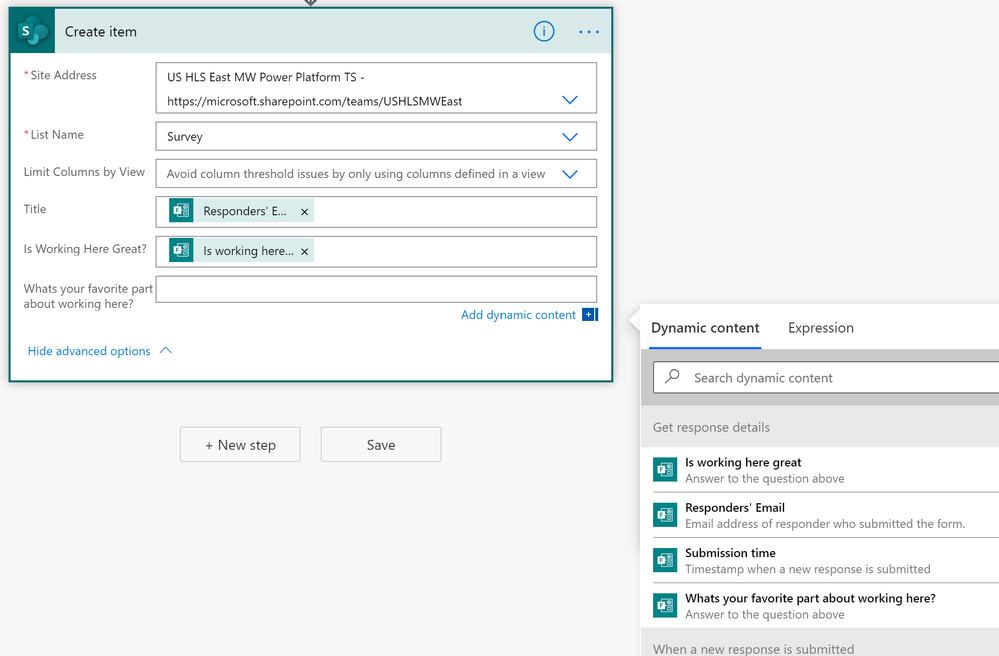Remove the Responders' E... token from Title

(305, 212)
